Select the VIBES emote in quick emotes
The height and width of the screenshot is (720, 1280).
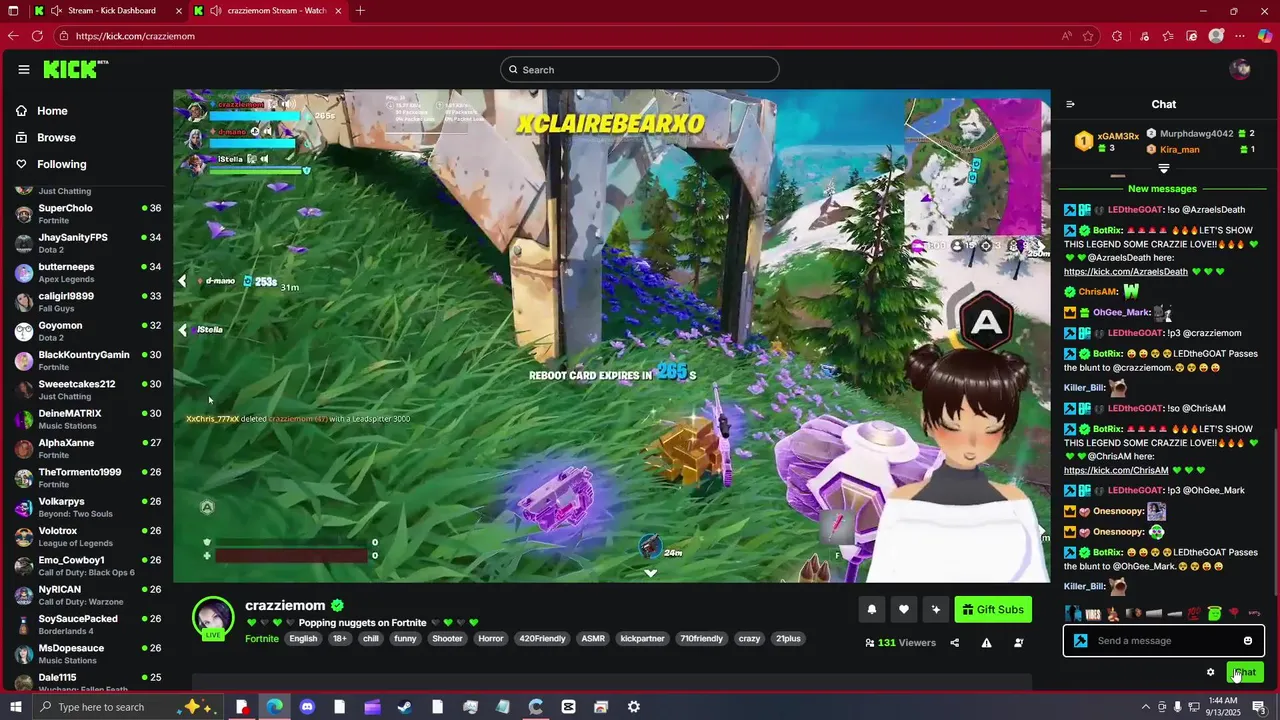[1093, 613]
